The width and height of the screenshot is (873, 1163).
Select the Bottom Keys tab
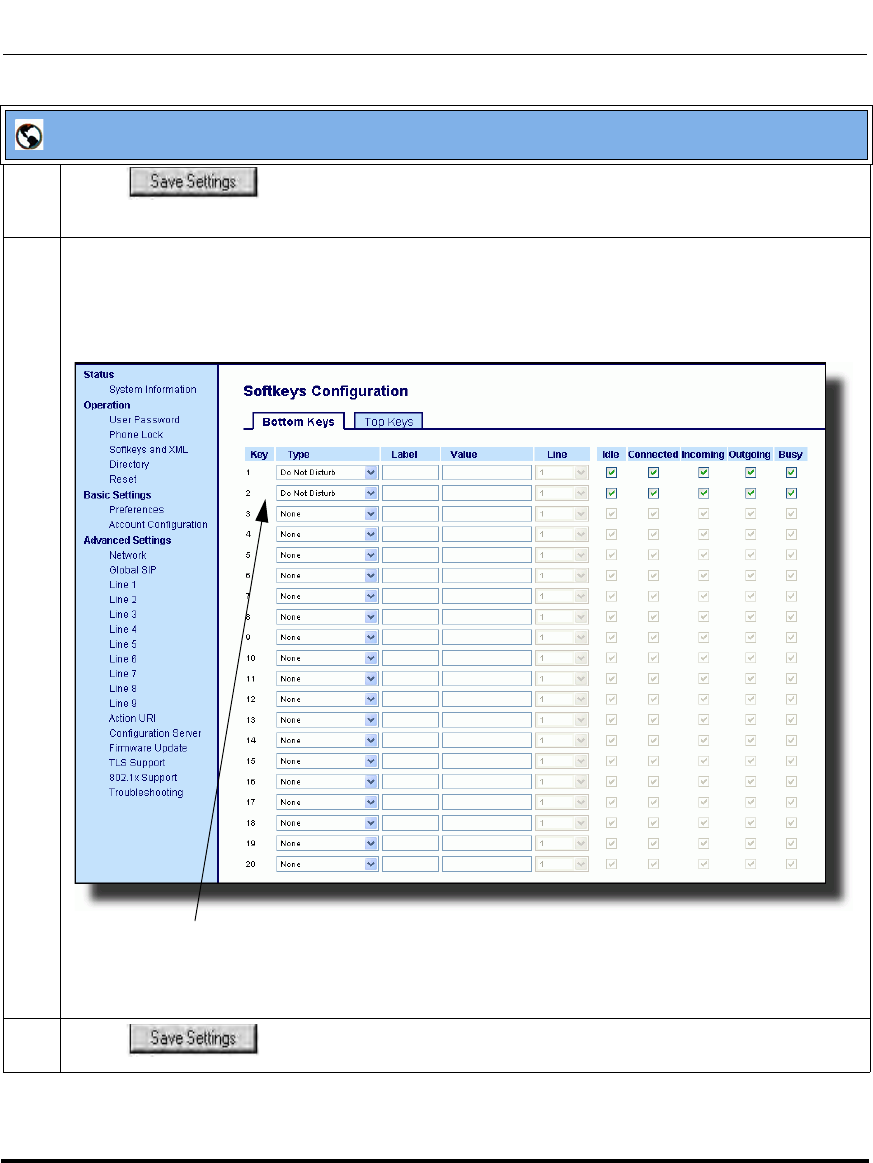pos(298,421)
